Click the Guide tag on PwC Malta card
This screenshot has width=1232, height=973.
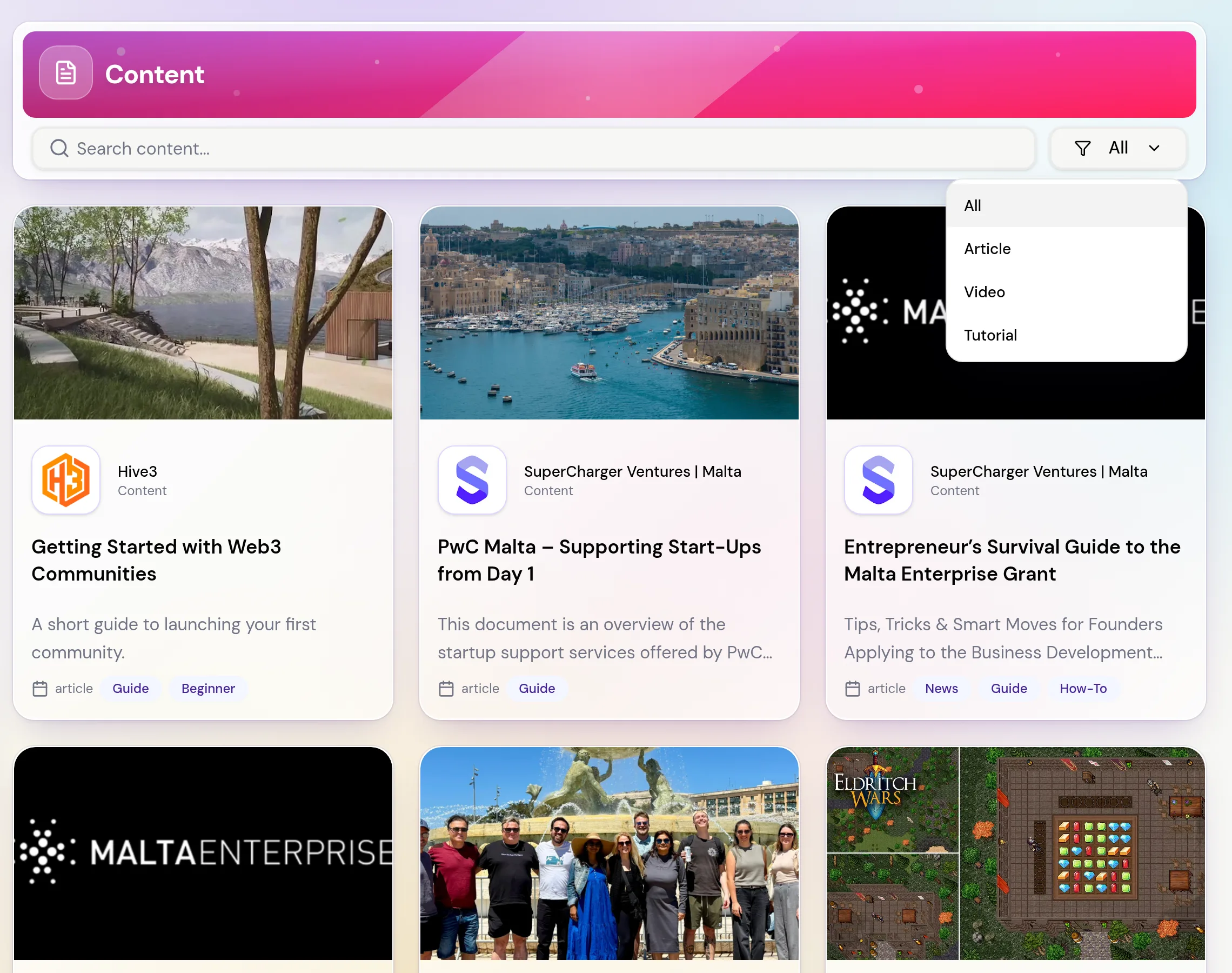[537, 689]
